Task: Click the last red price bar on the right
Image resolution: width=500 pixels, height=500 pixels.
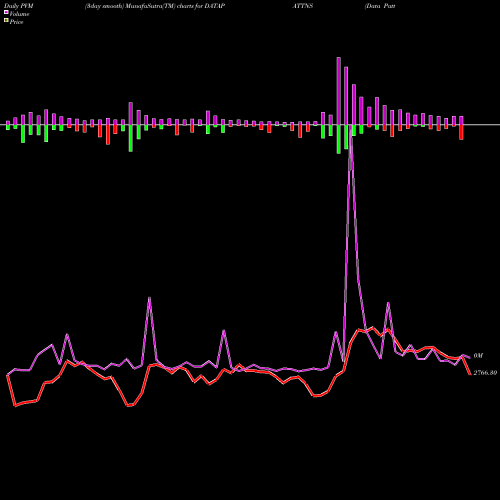Action: pyautogui.click(x=461, y=132)
